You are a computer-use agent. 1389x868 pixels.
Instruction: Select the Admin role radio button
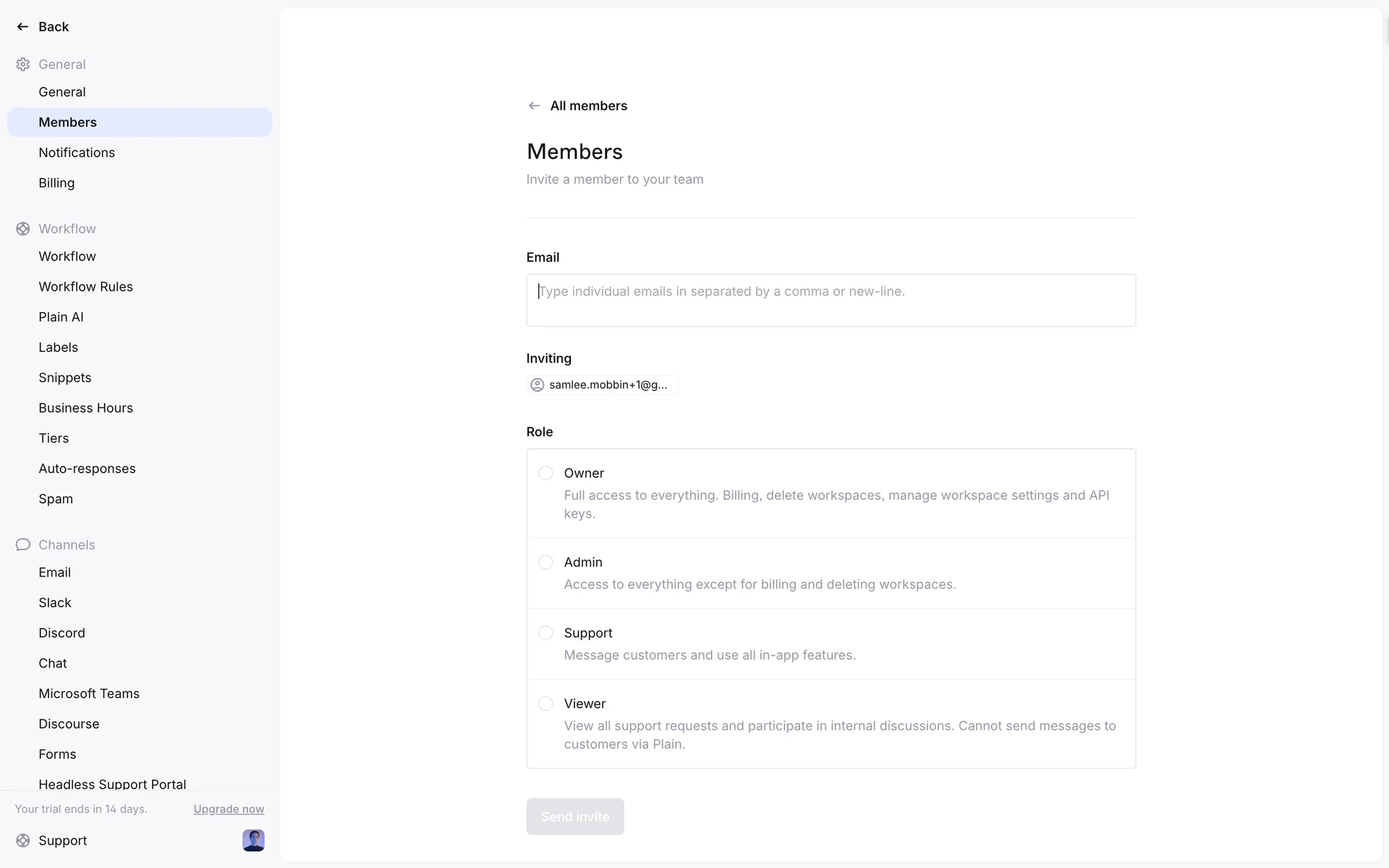click(545, 562)
